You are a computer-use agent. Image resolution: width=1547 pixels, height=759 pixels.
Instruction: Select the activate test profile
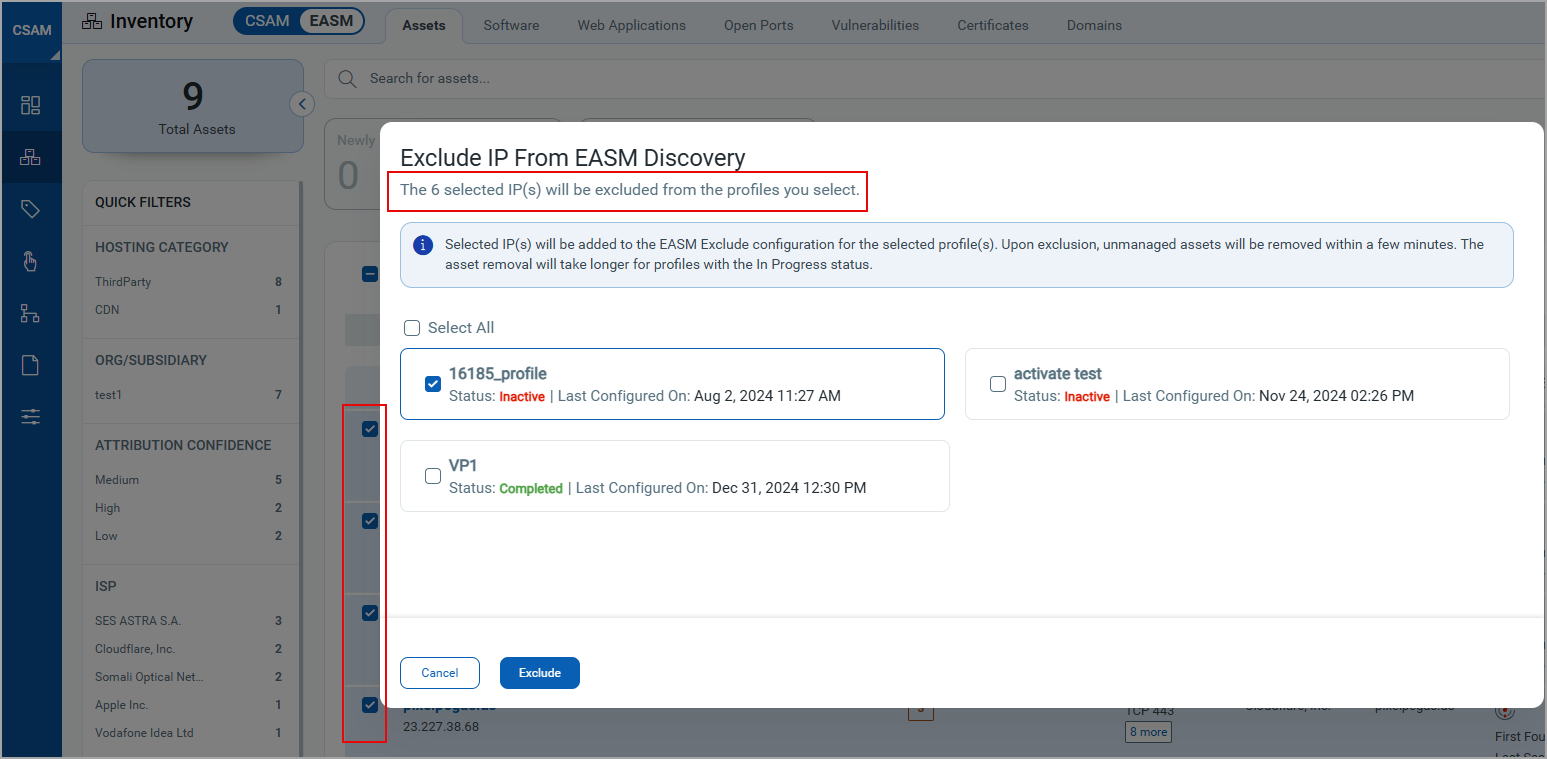click(x=997, y=384)
